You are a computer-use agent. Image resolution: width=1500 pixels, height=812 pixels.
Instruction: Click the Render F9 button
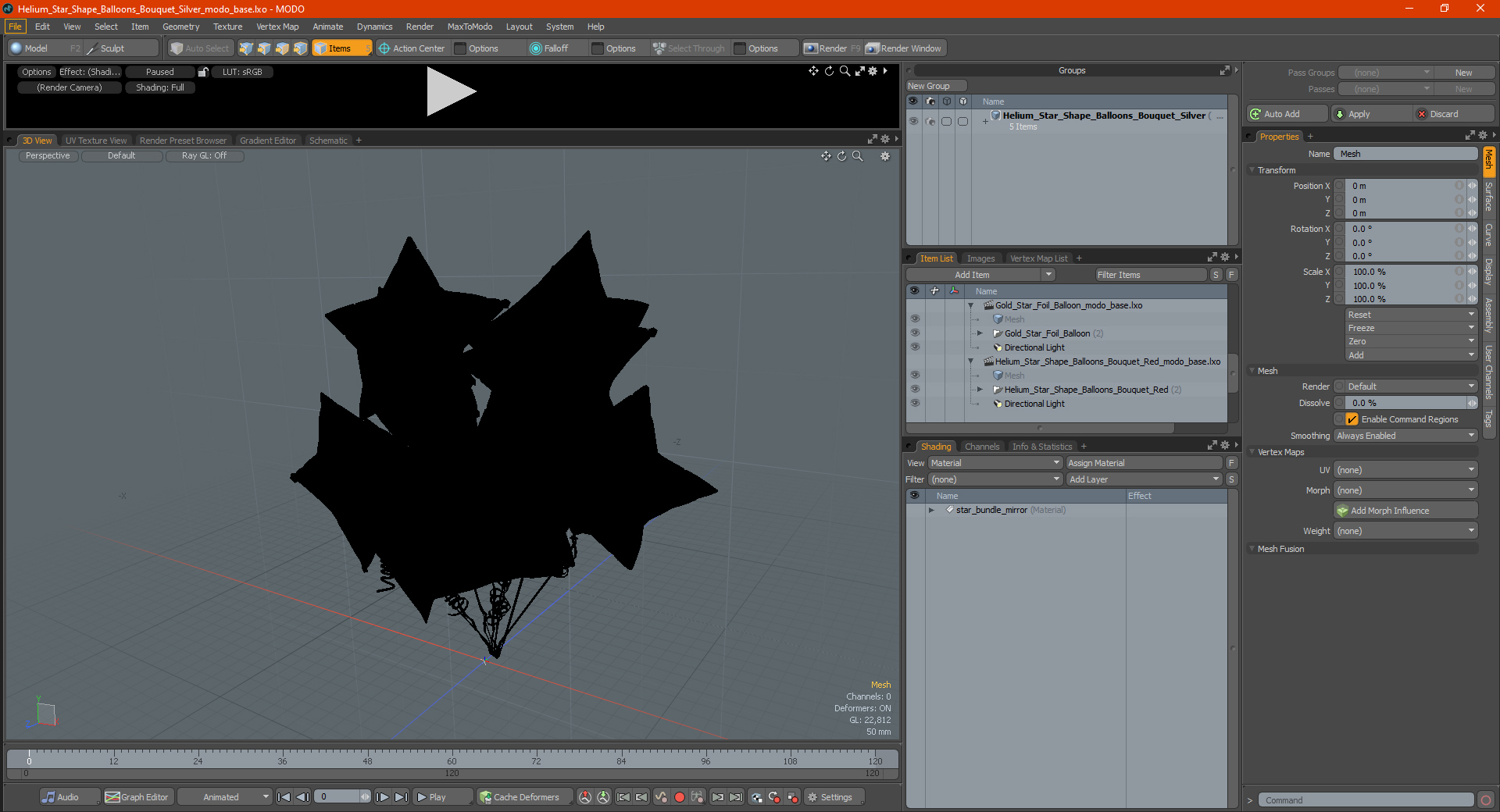(832, 48)
